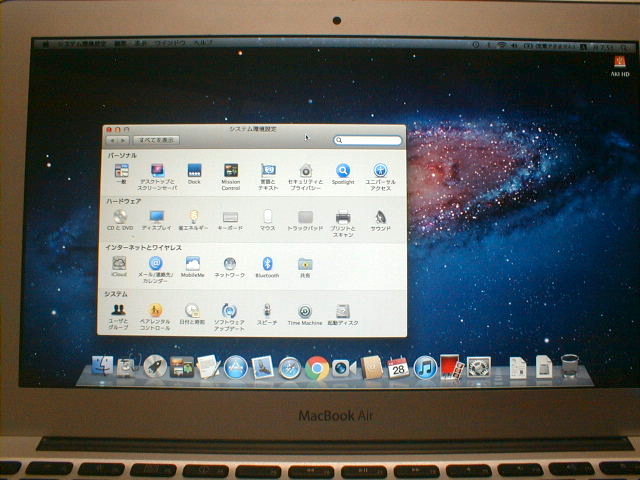This screenshot has width=640, height=480.
Task: Open the Dock preference pane
Action: [x=194, y=173]
